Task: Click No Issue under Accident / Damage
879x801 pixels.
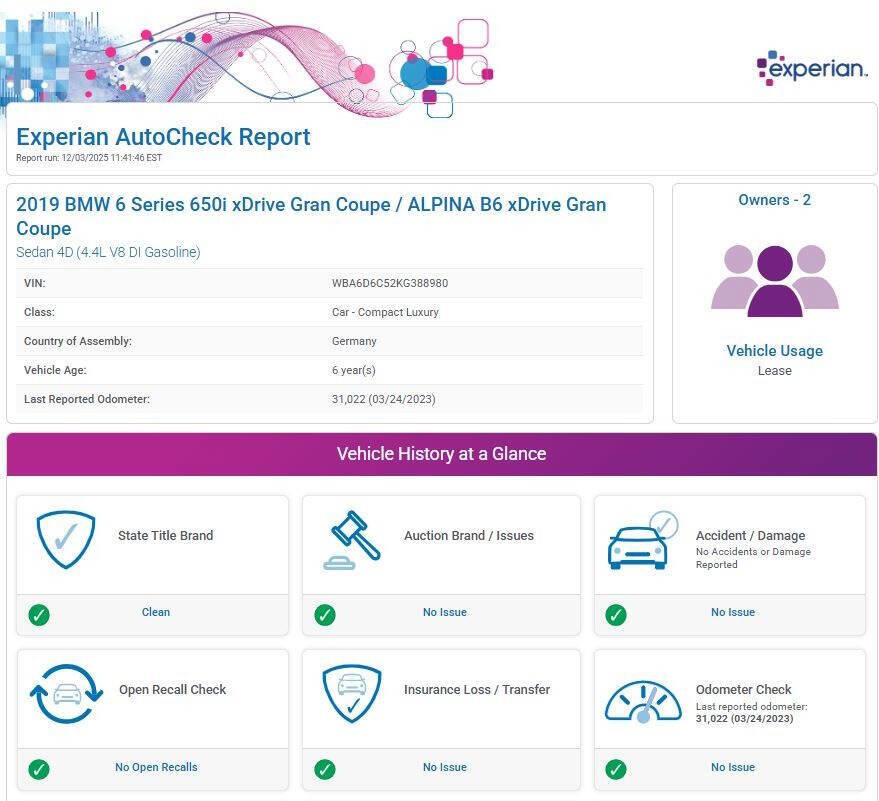Action: (732, 612)
